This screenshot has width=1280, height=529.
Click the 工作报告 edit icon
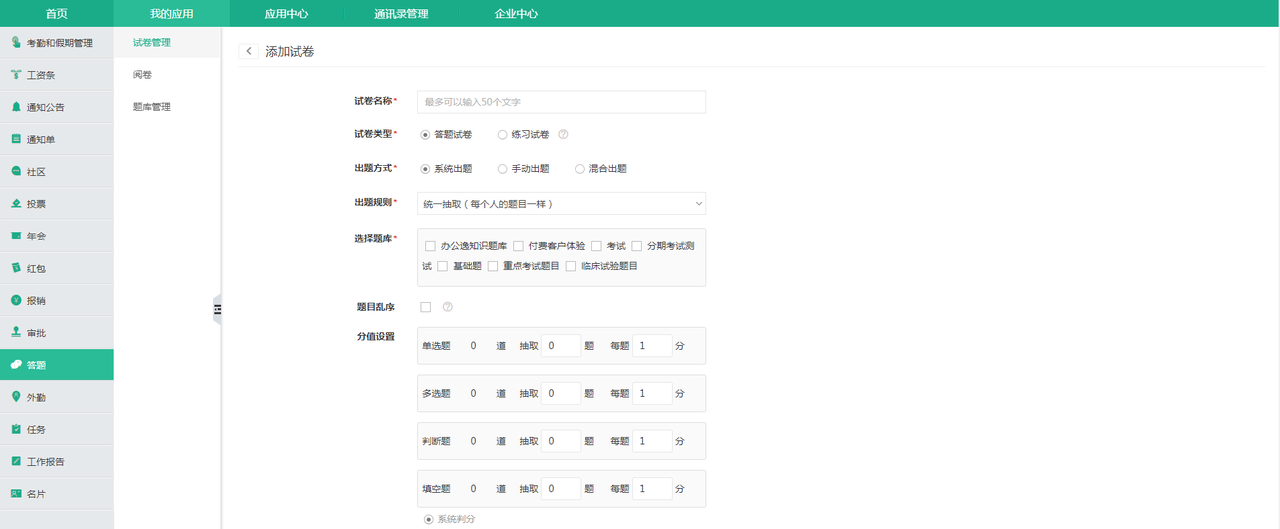16,461
